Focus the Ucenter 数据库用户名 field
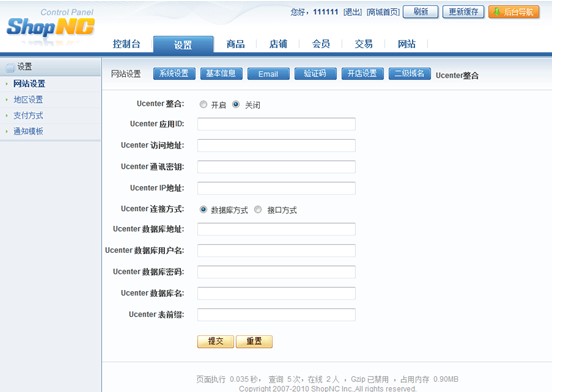Viewport: 567px width, 392px height. click(x=276, y=251)
